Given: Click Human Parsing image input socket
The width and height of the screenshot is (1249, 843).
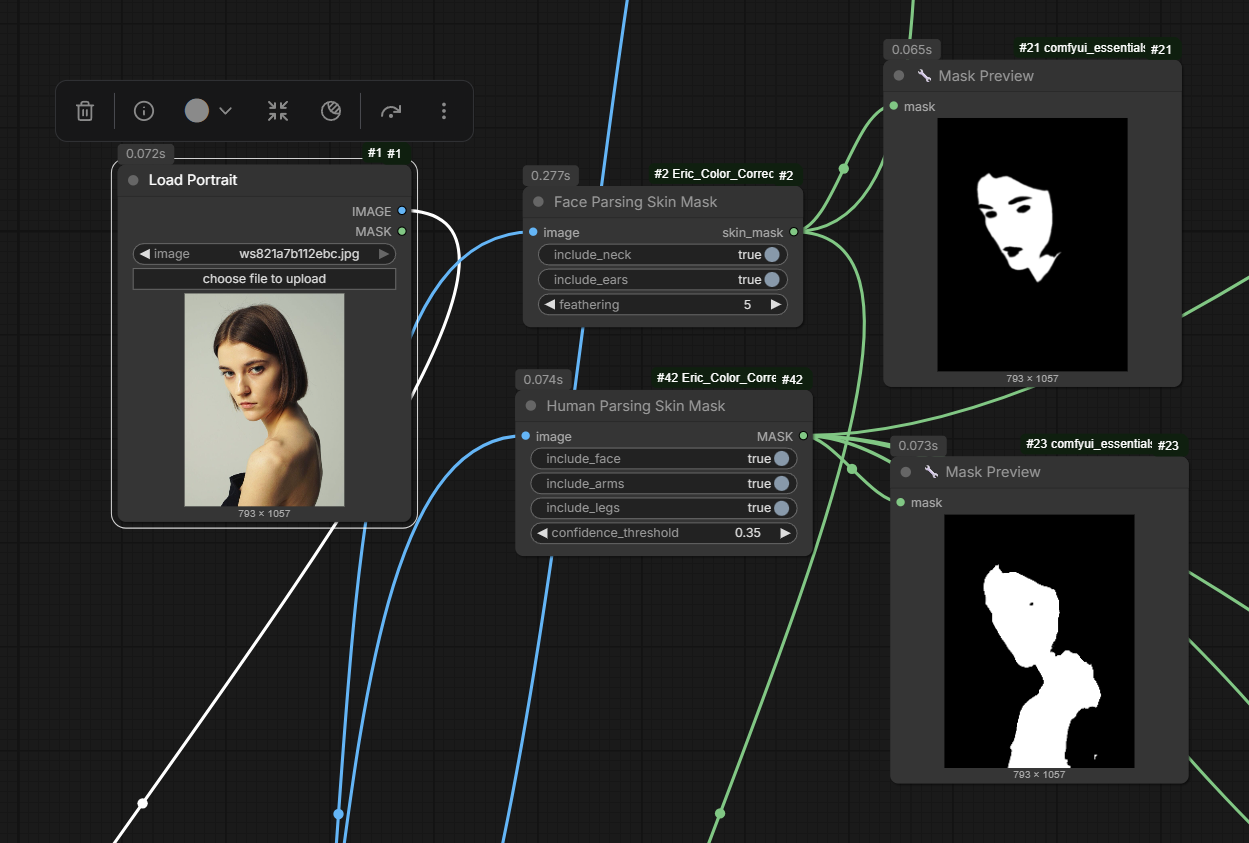Looking at the screenshot, I should pyautogui.click(x=526, y=436).
